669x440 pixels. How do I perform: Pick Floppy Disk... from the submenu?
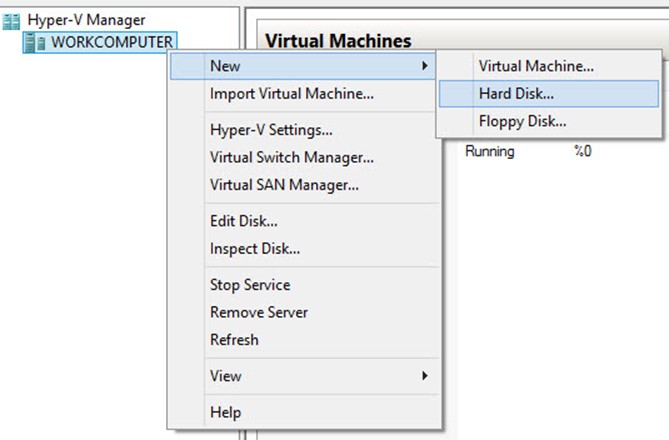click(x=522, y=122)
